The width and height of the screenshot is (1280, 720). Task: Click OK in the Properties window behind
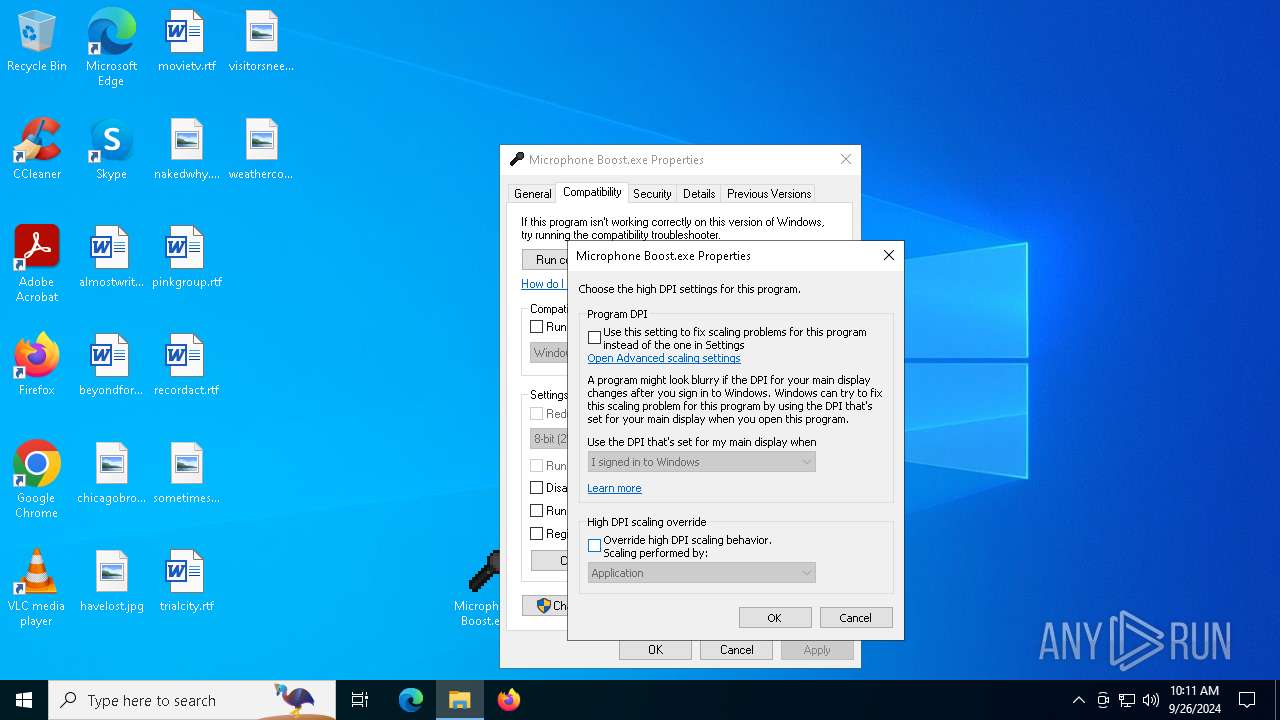(x=655, y=650)
